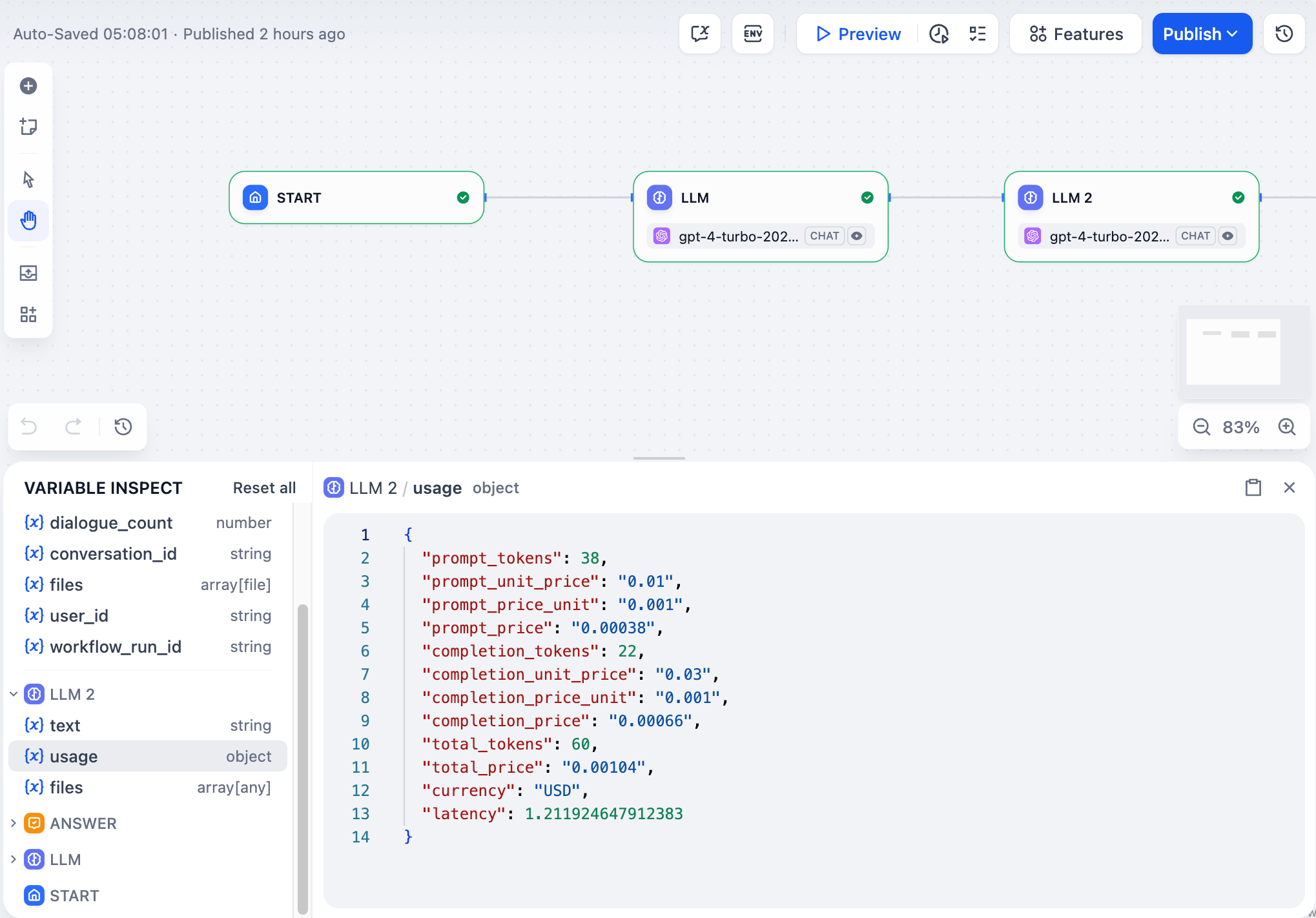Open the run history clock icon

pos(939,34)
